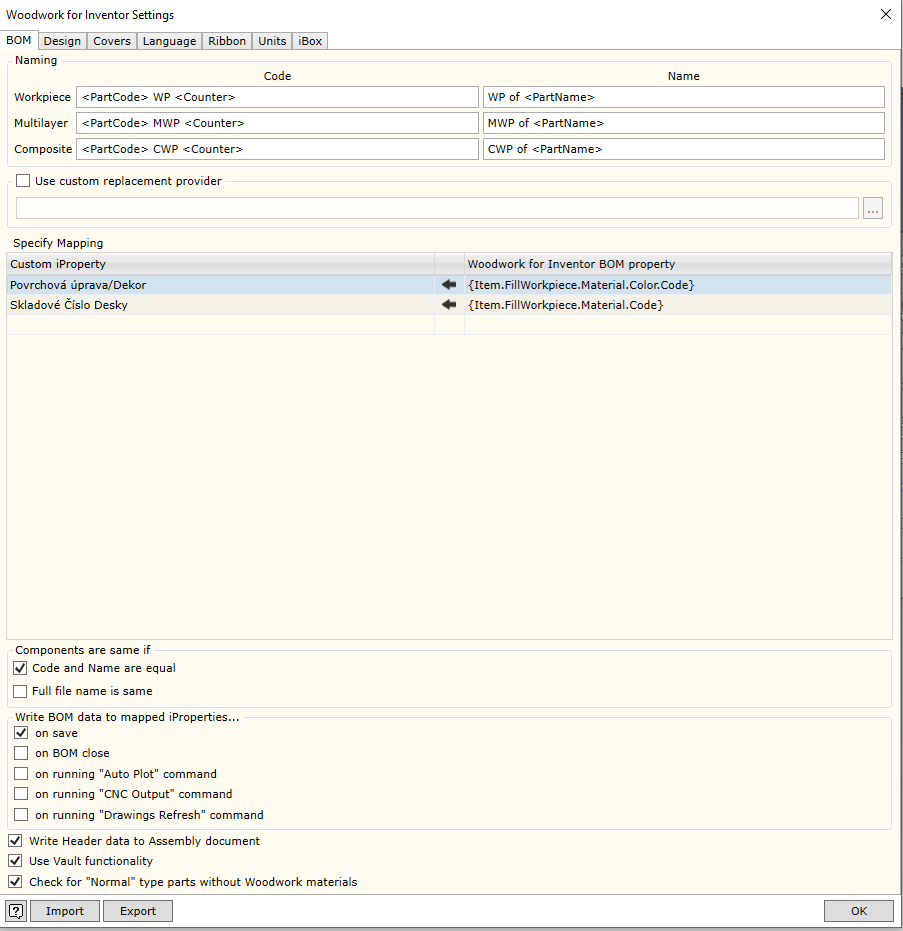
Task: Edit the Workpiece Name field
Action: pos(683,97)
